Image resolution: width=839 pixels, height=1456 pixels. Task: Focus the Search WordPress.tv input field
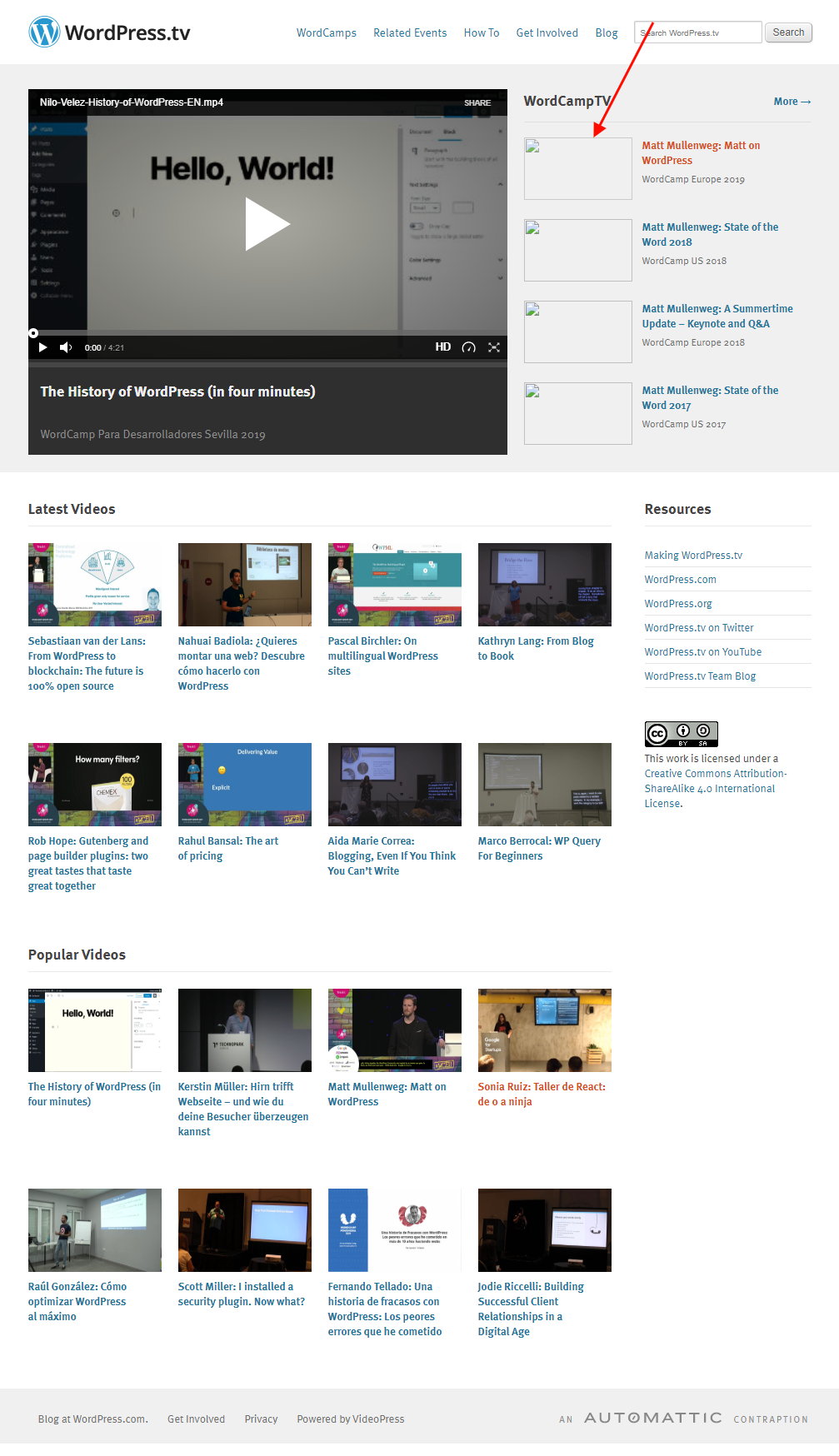point(698,32)
